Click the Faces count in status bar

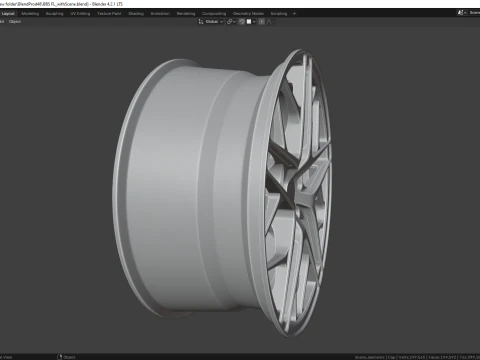(x=442, y=357)
